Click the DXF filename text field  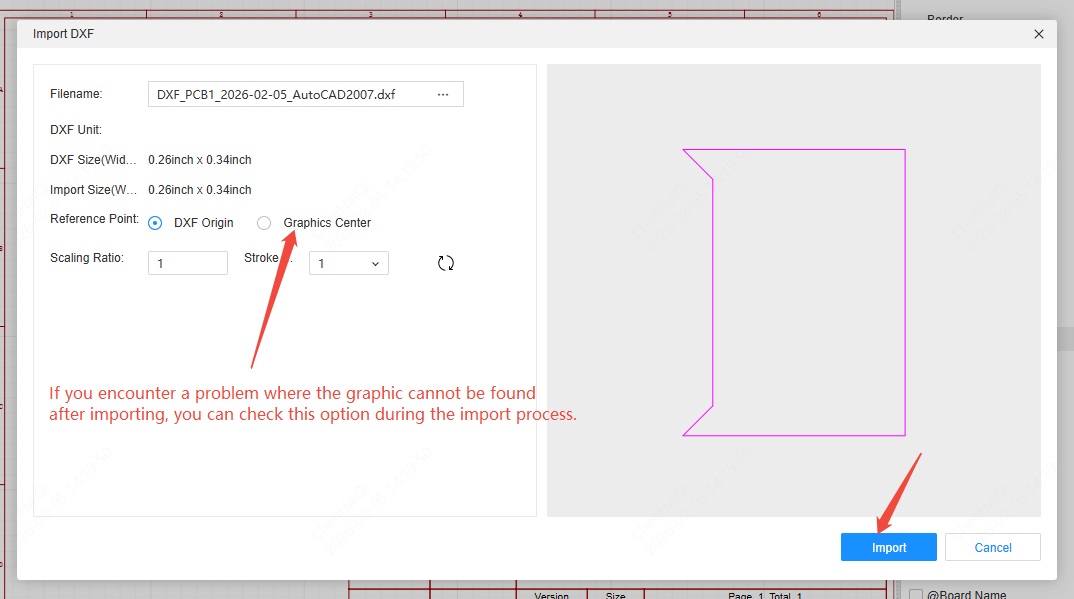pyautogui.click(x=290, y=95)
